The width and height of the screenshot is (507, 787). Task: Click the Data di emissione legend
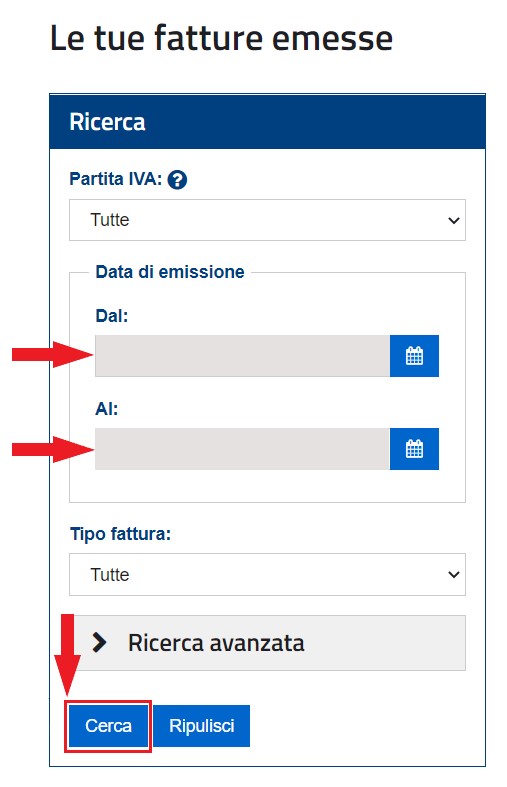click(170, 272)
